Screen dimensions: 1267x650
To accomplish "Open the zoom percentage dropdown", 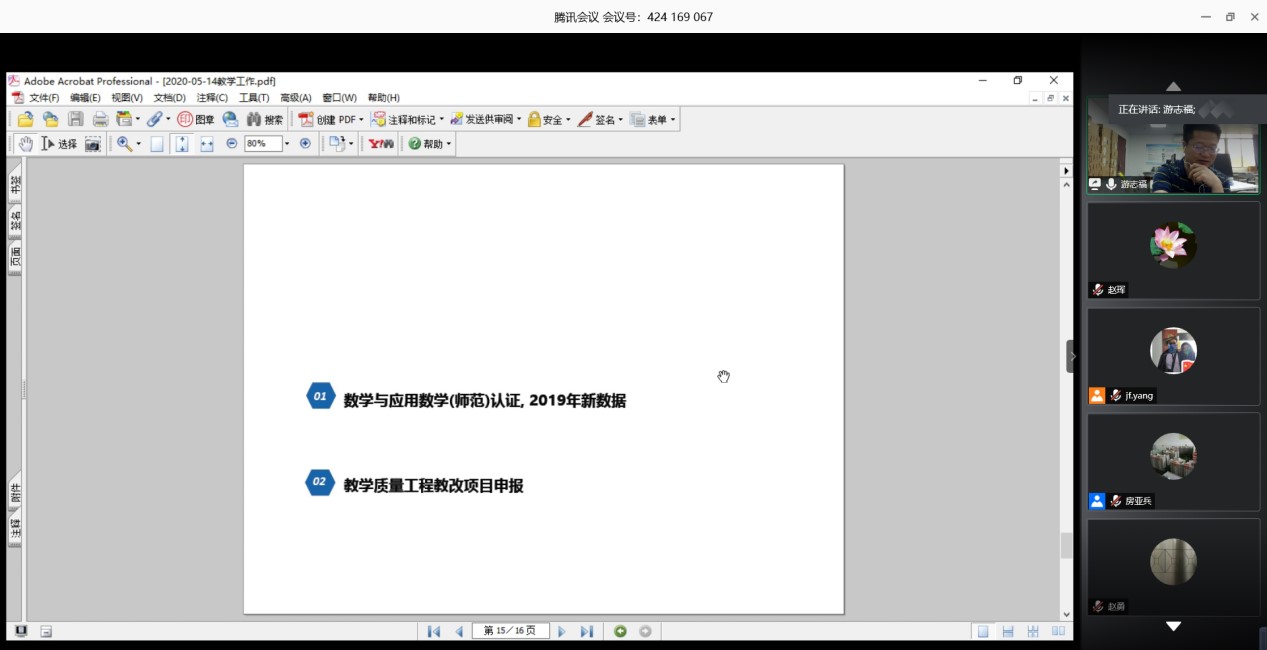I will [x=287, y=144].
